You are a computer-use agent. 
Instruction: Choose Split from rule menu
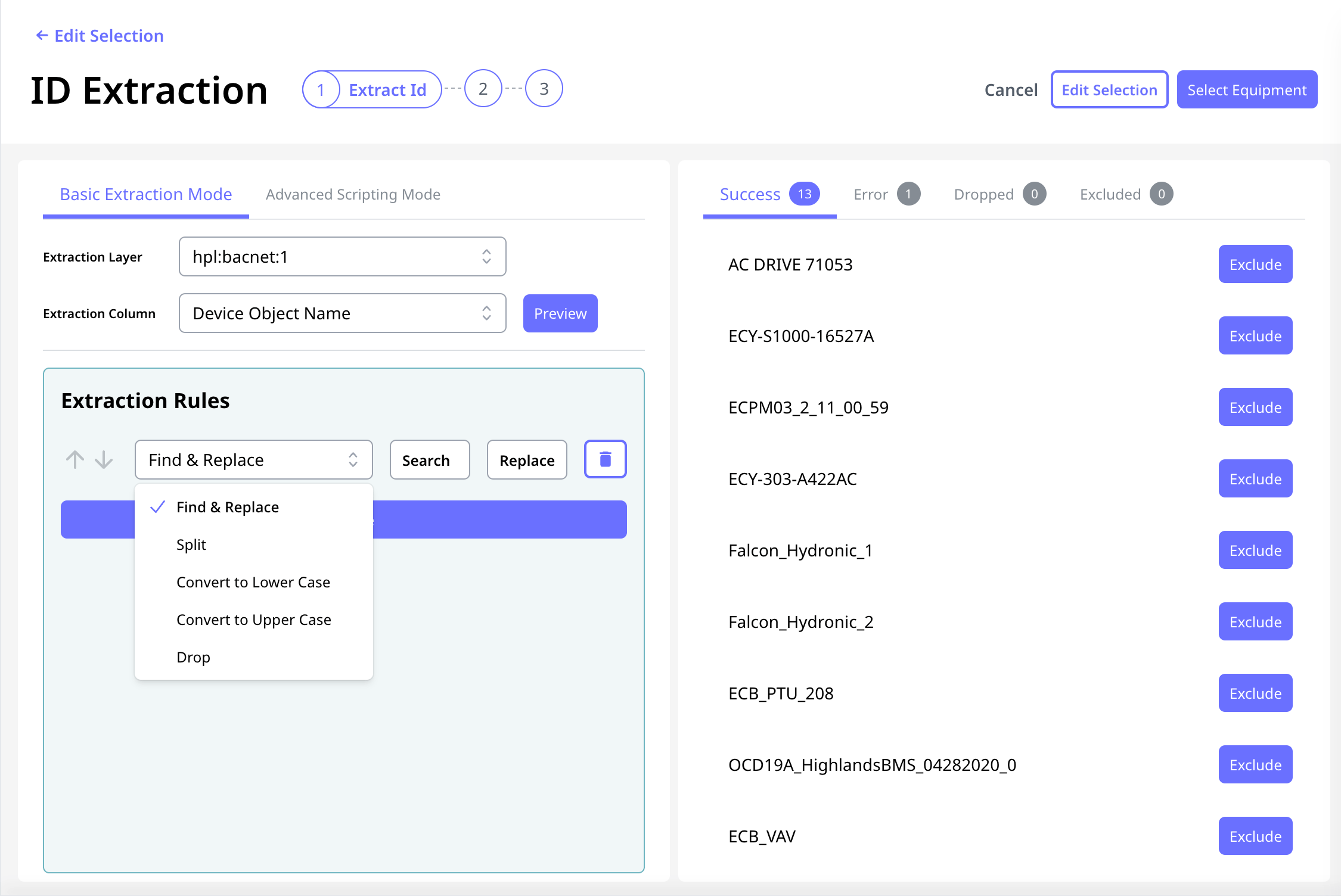pos(191,545)
